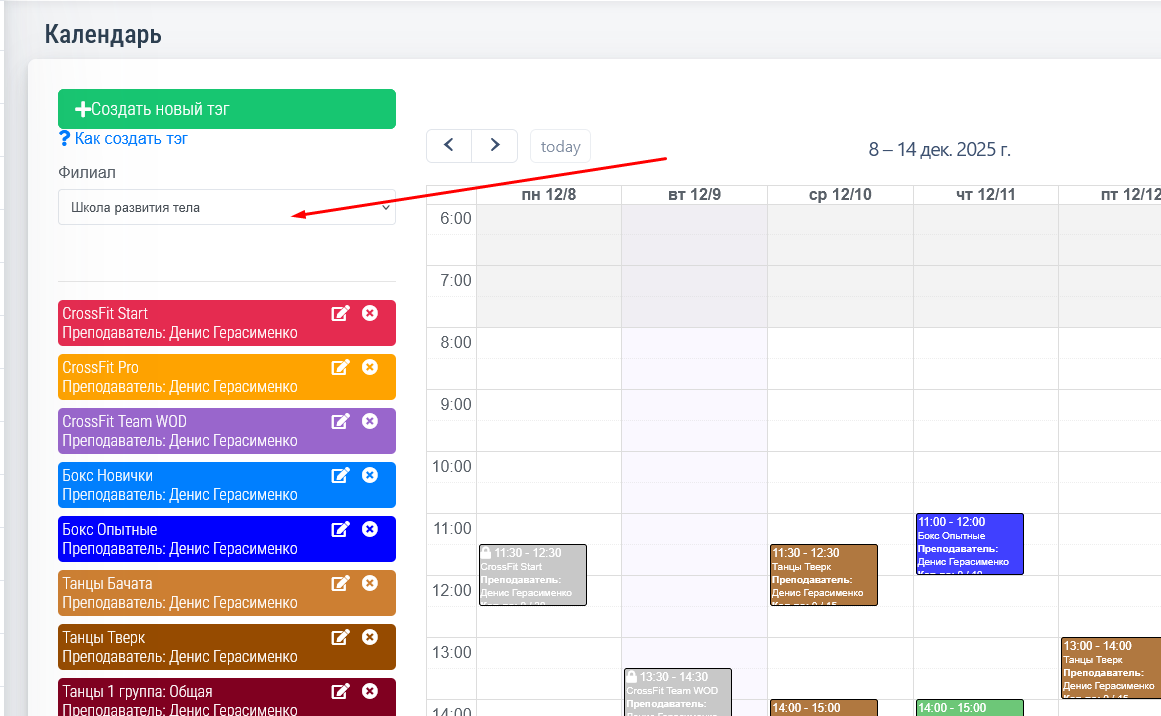Delete the Танцы 1 группа: Общая tag
This screenshot has height=716, width=1161.
click(x=370, y=692)
